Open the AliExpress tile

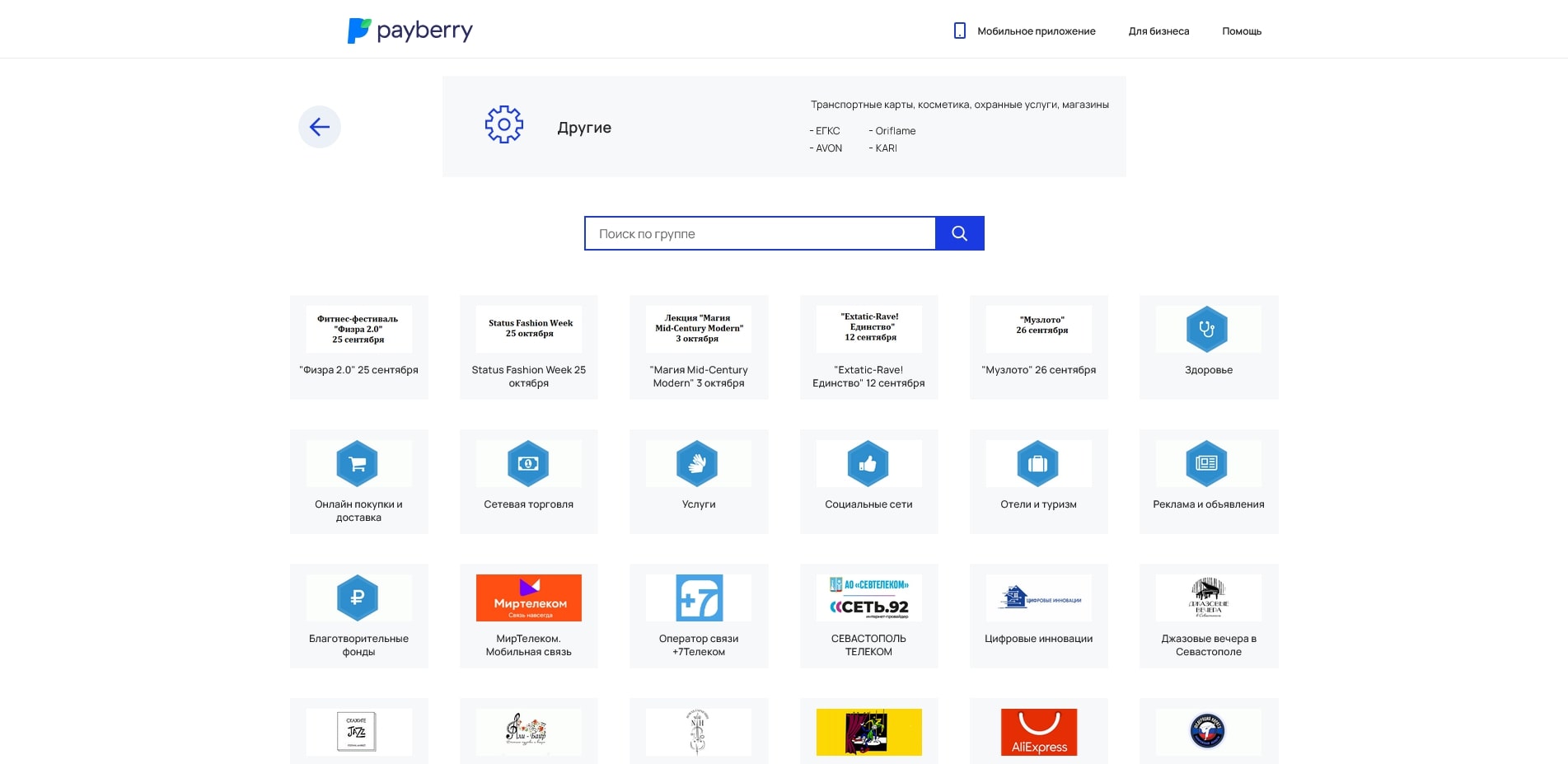click(x=1037, y=731)
